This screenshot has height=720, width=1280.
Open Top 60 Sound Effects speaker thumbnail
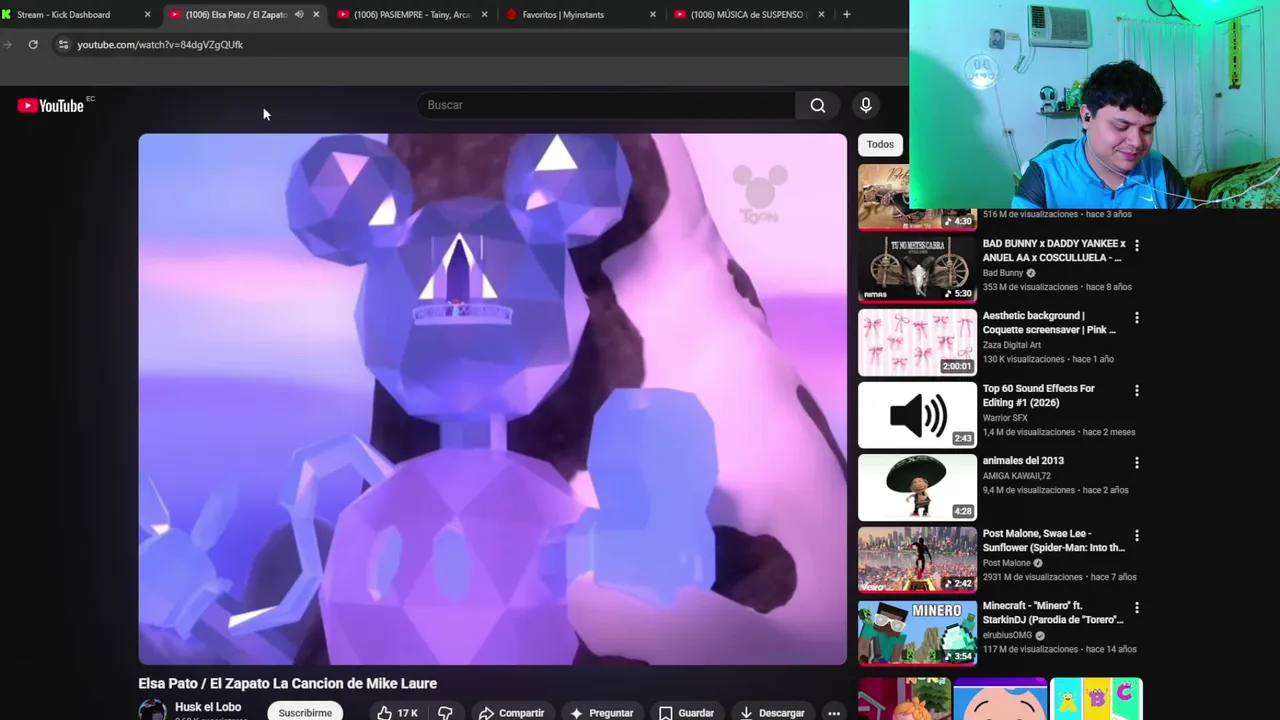(917, 414)
